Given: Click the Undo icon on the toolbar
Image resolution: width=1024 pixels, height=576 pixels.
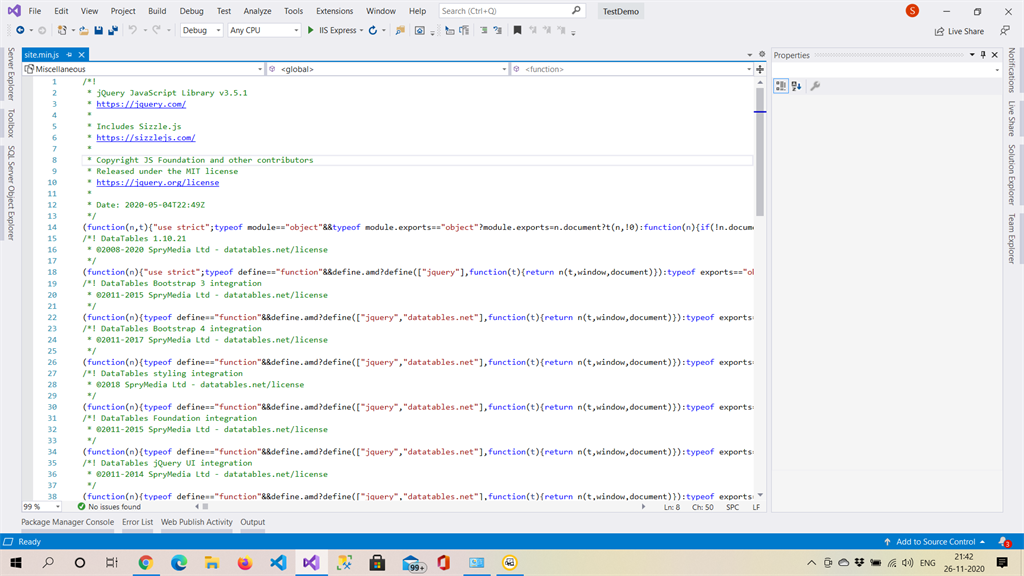Looking at the screenshot, I should coord(133,30).
